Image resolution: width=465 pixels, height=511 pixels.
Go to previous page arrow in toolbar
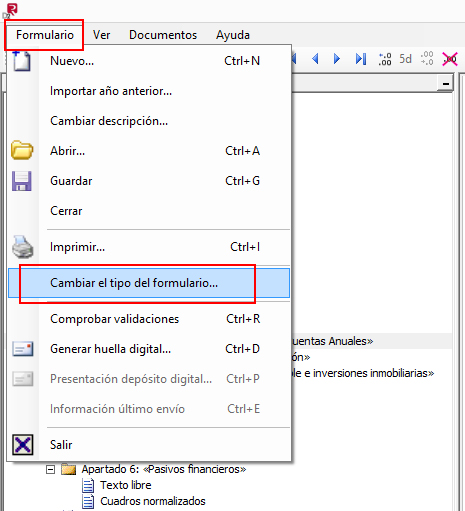click(x=315, y=59)
